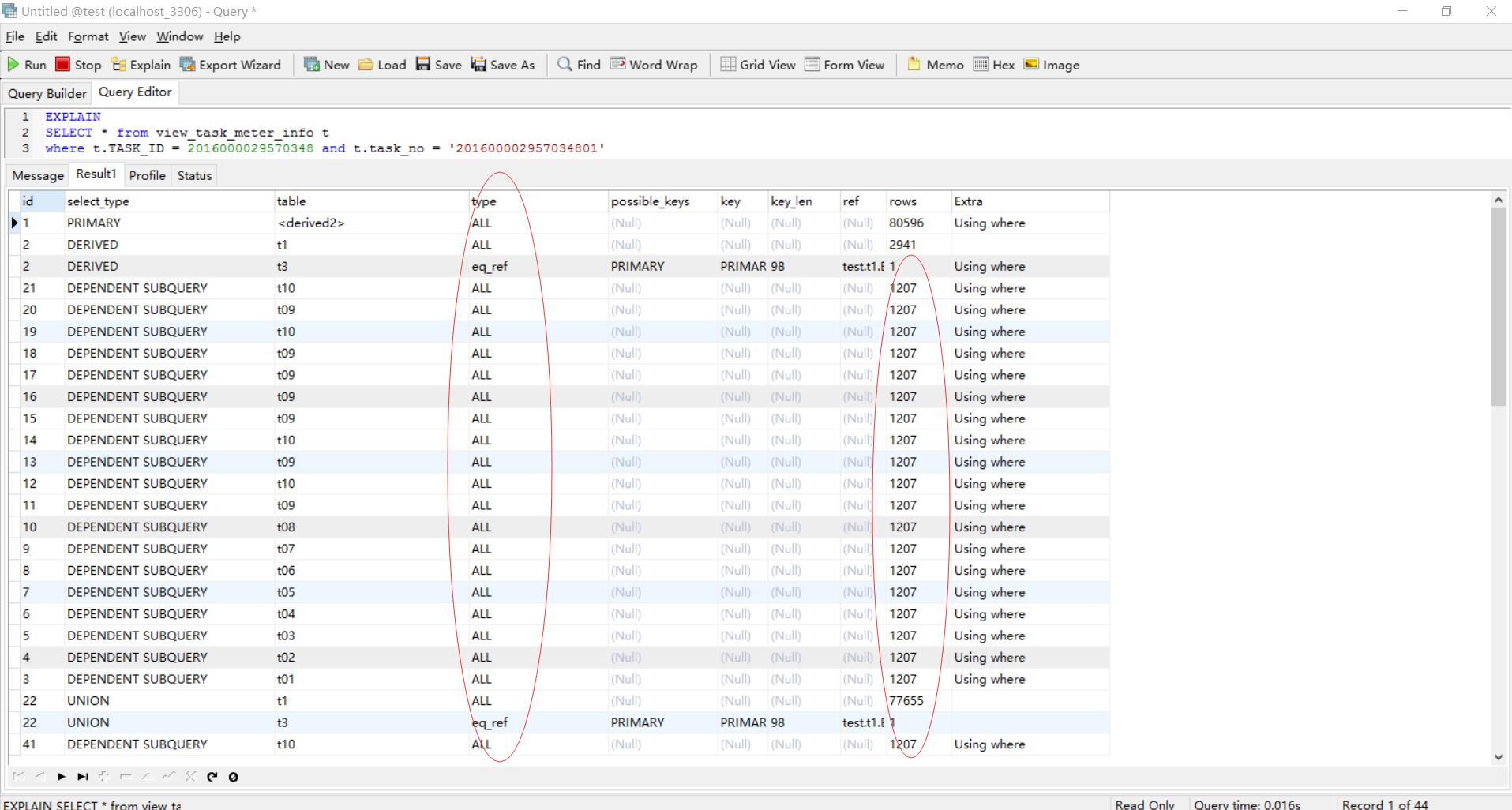
Task: Select the id cell with value 21
Action: tap(42, 288)
